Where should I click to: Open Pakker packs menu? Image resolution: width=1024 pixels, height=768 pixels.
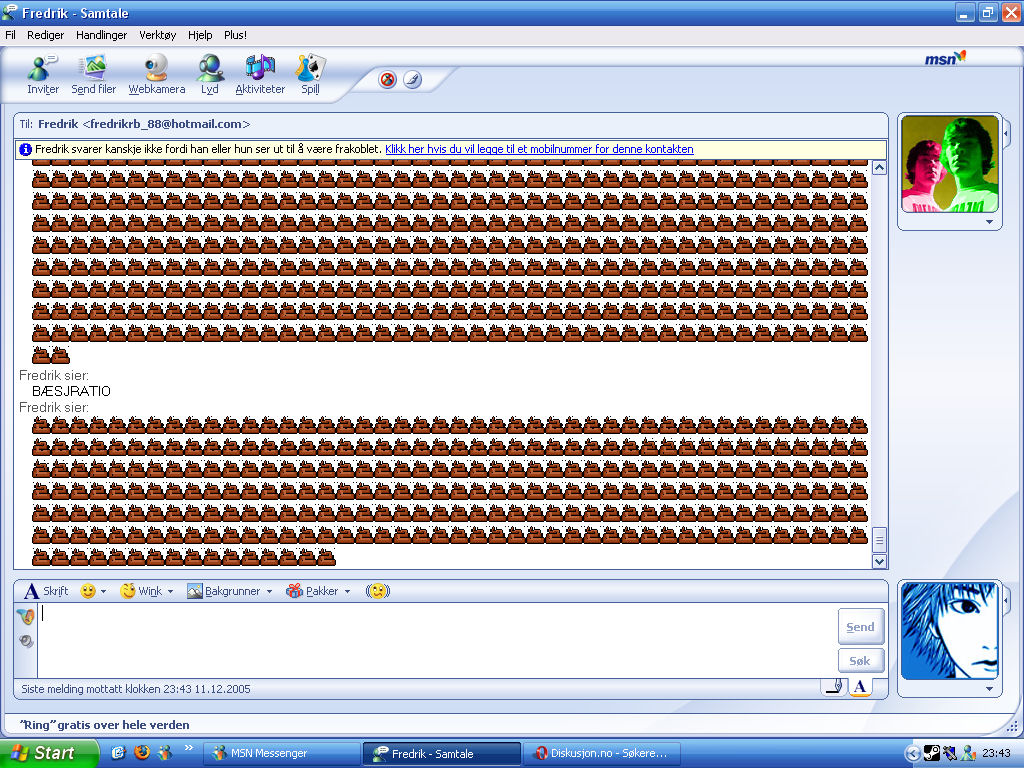[x=312, y=591]
